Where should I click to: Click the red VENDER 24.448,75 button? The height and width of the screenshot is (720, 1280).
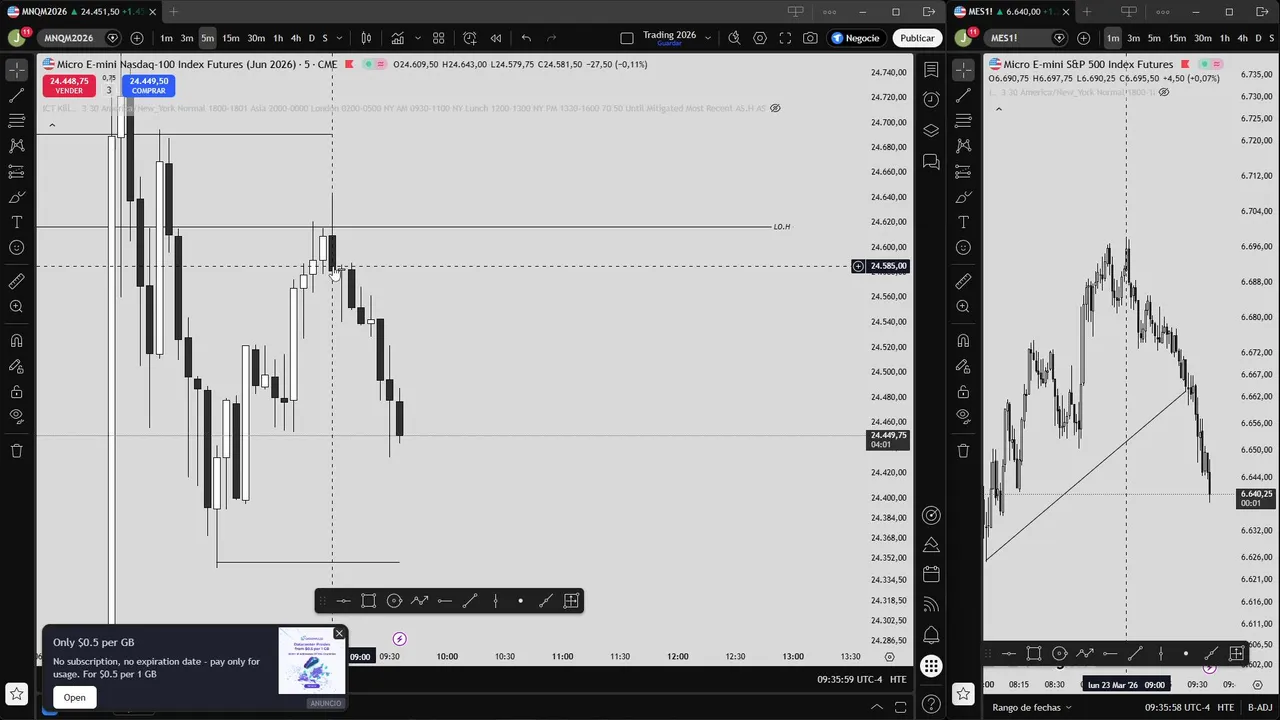coord(69,85)
